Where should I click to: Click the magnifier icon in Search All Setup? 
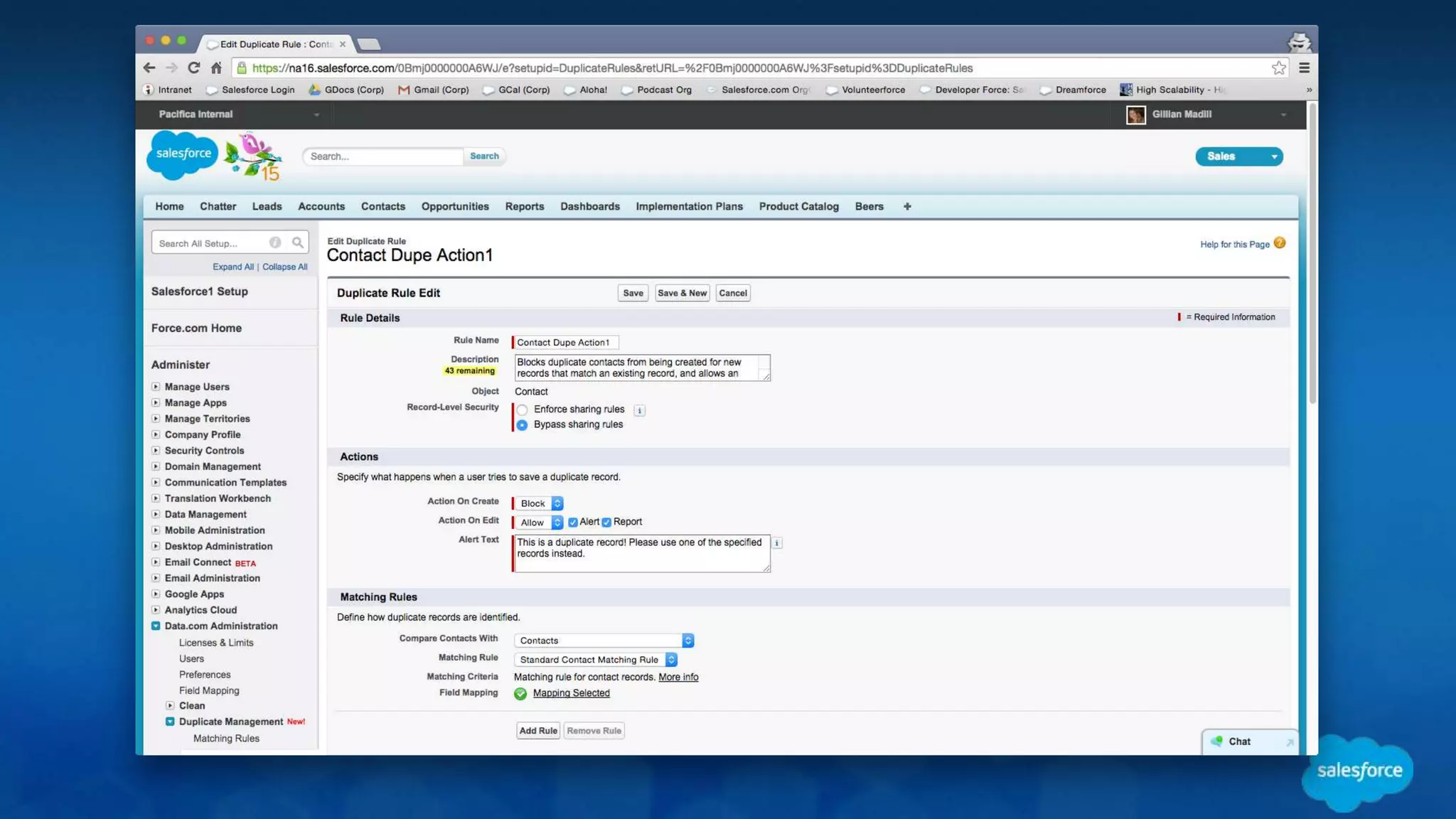pos(298,243)
